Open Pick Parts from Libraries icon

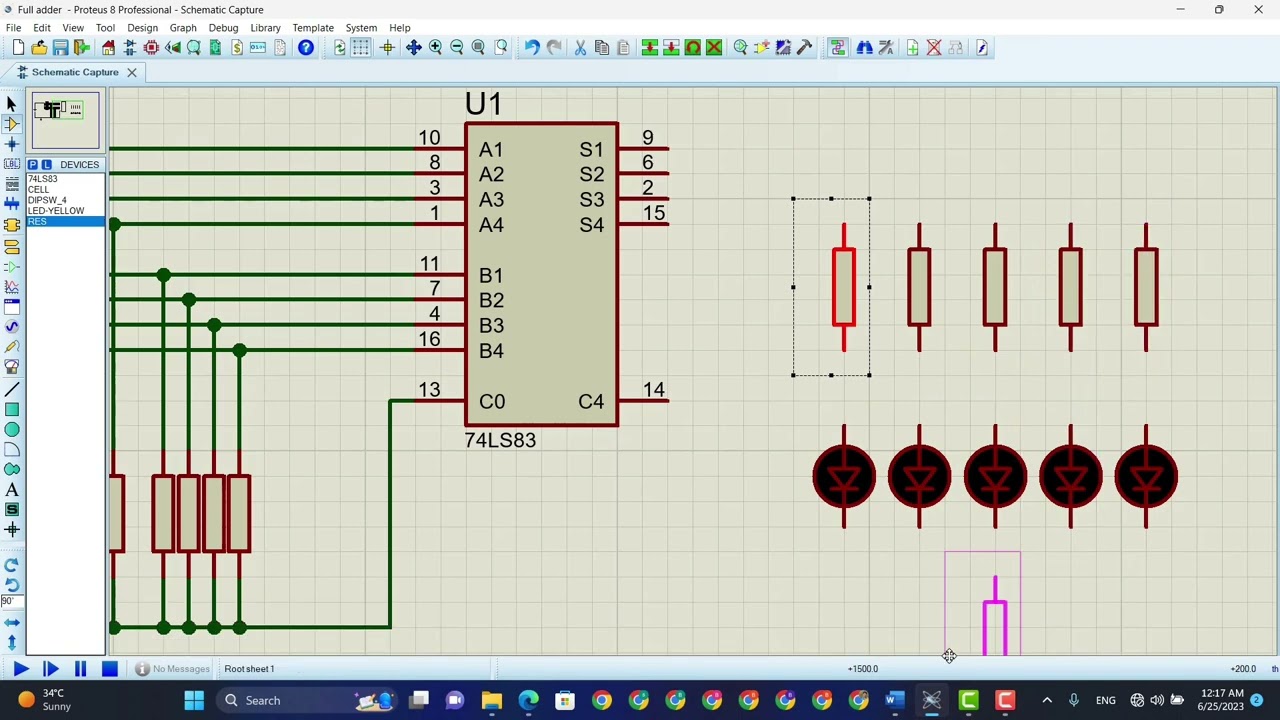740,47
